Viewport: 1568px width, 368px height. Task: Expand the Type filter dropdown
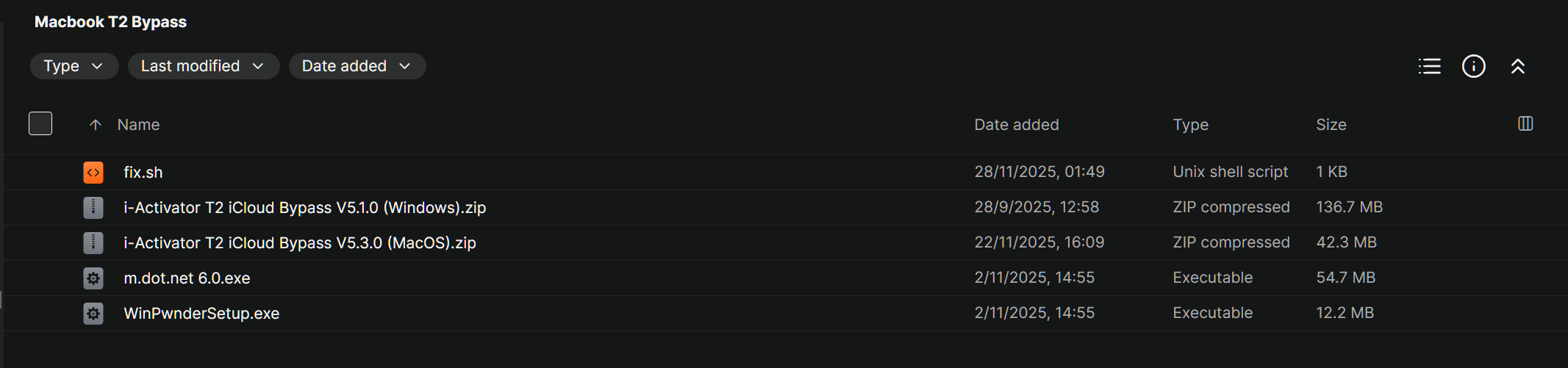(74, 66)
